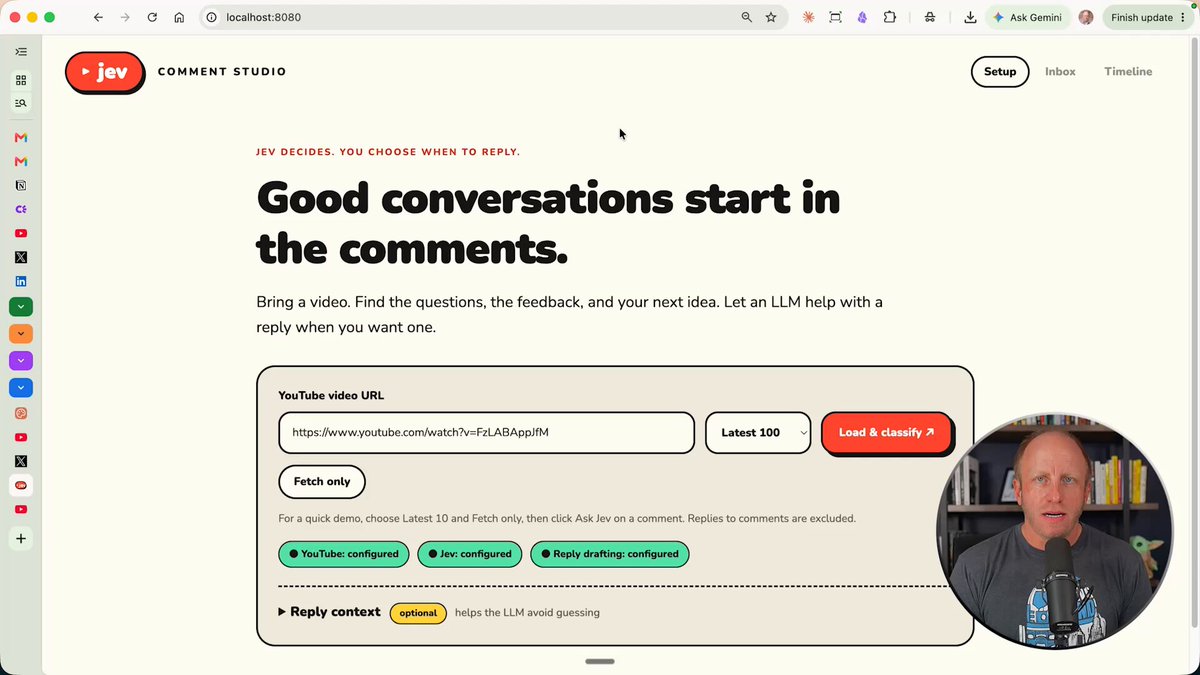The height and width of the screenshot is (675, 1200).
Task: Collapse the vertical tabs sidebar
Action: click(x=21, y=51)
